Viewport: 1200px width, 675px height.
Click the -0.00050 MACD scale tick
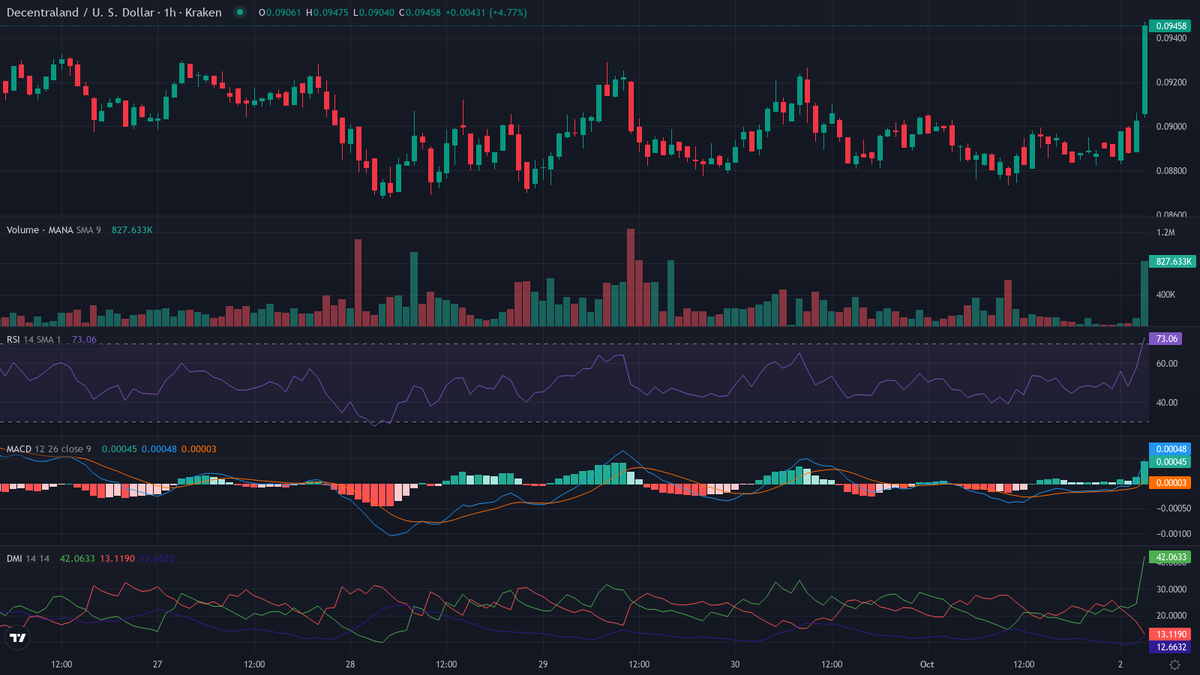1173,507
